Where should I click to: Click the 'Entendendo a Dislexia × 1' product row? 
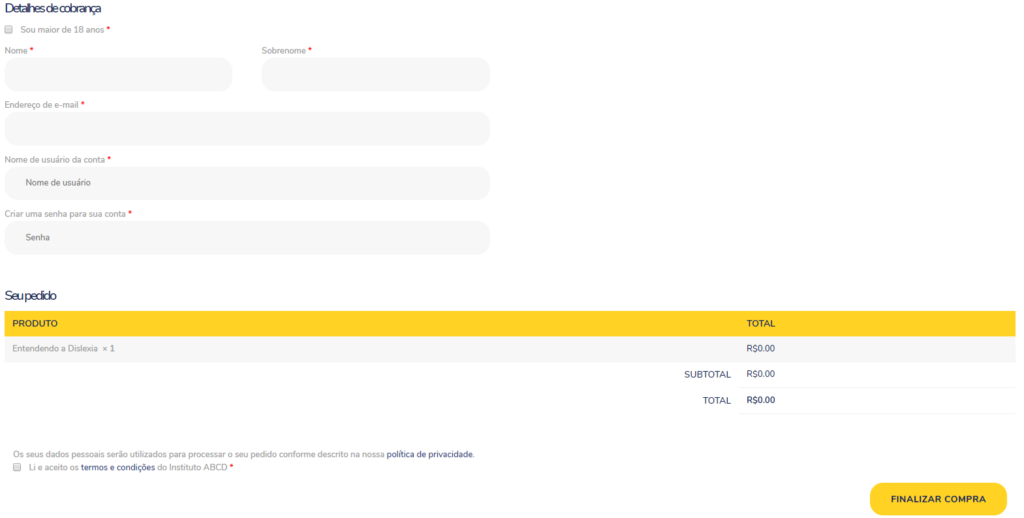[509, 349]
